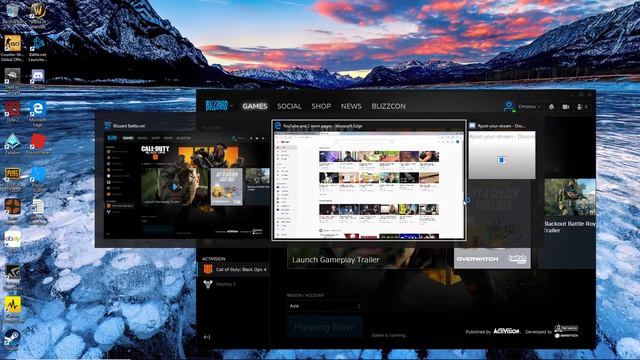Open the blue Roblox Studio desktop shortcut
This screenshot has height=360, width=640.
pyautogui.click(x=38, y=178)
